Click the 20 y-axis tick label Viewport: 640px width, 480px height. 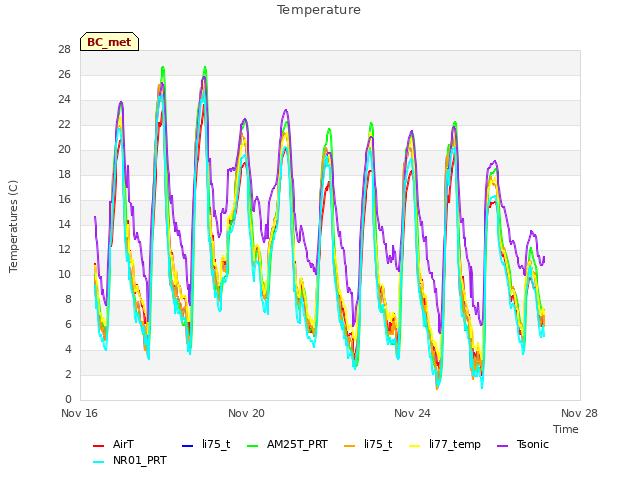pos(64,150)
